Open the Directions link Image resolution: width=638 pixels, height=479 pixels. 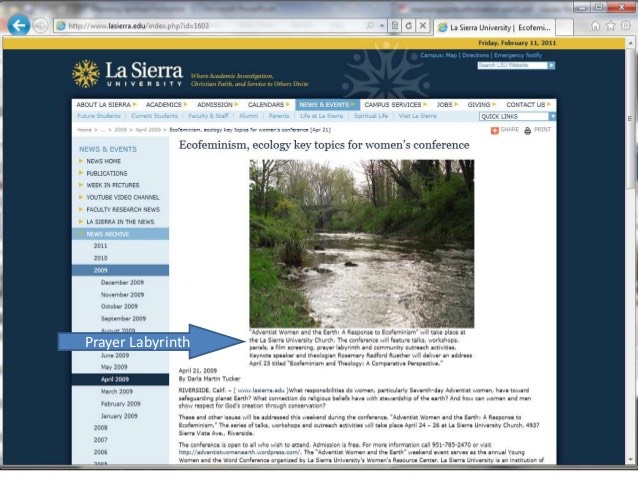click(475, 55)
